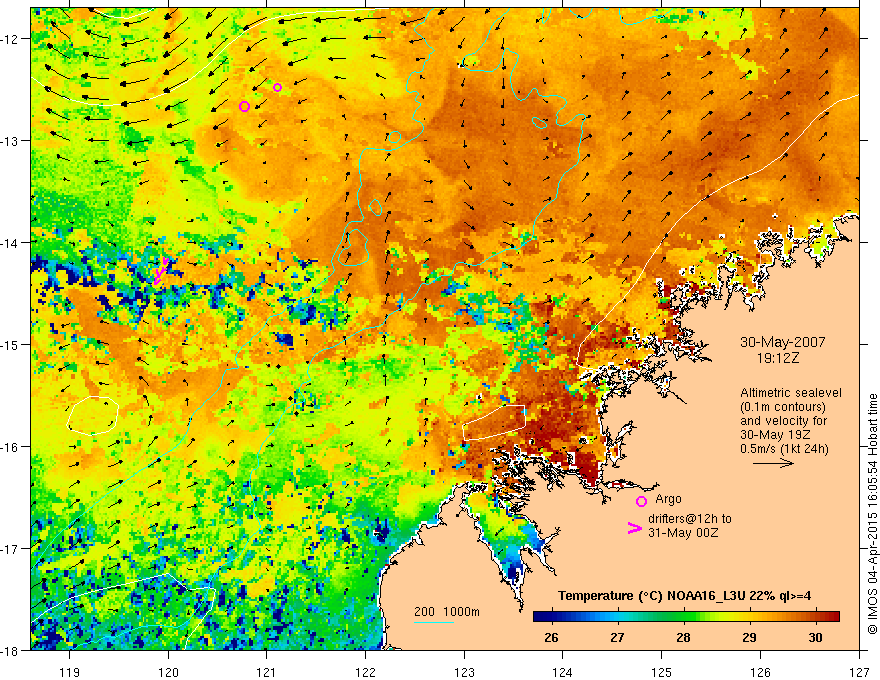Click the latitude axis label -16

10,447
